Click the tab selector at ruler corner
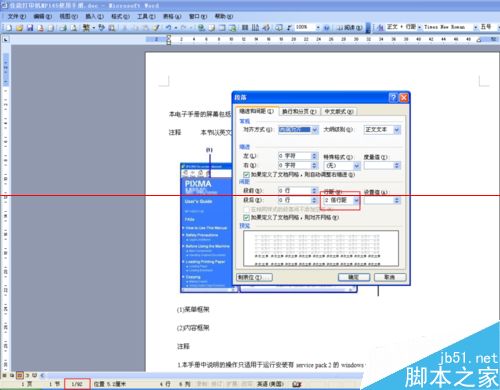This screenshot has width=500, height=390. (6, 40)
